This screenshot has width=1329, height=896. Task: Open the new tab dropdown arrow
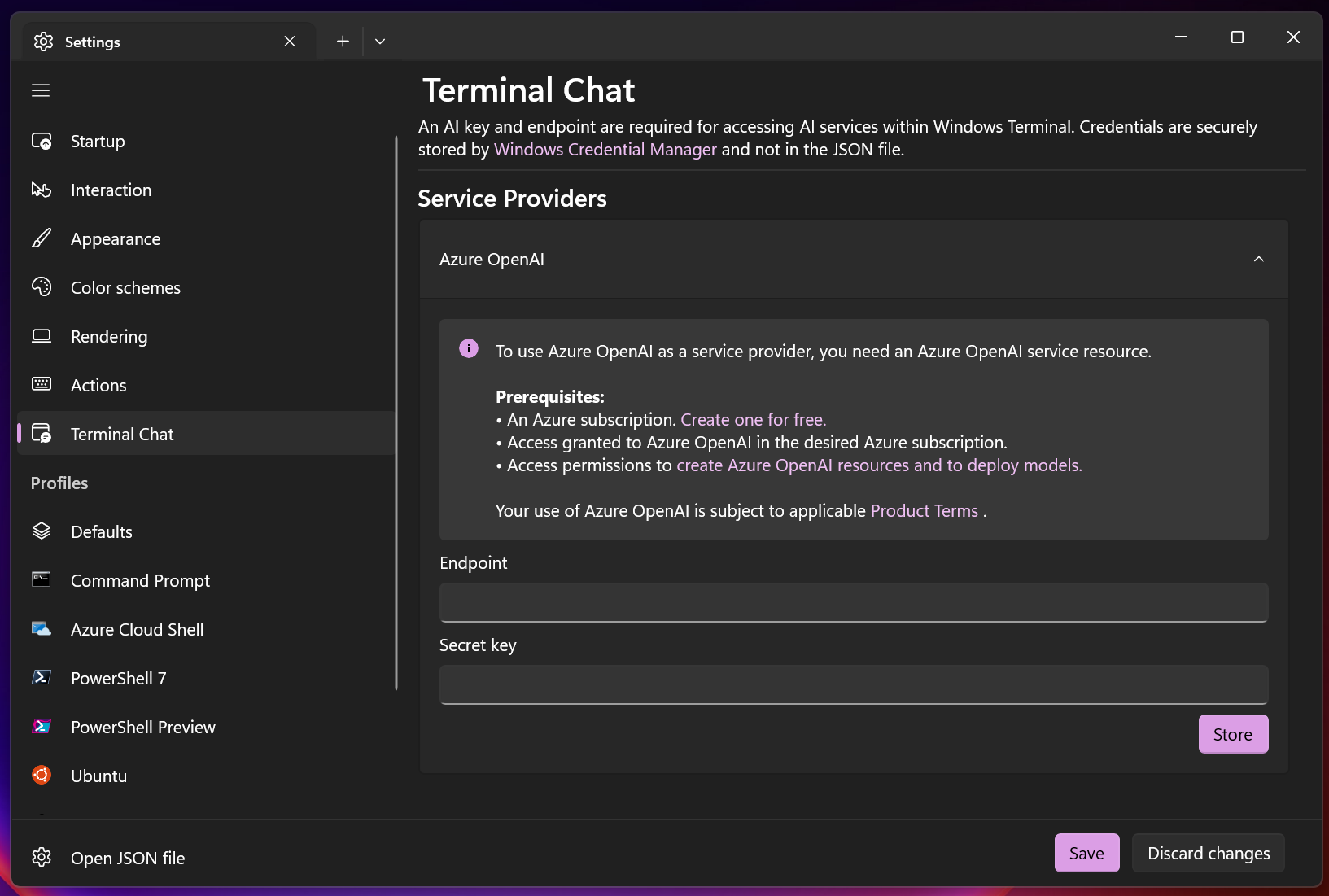pos(379,40)
